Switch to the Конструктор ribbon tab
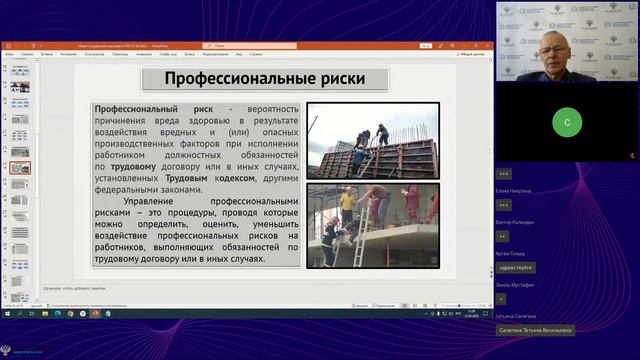 point(94,54)
